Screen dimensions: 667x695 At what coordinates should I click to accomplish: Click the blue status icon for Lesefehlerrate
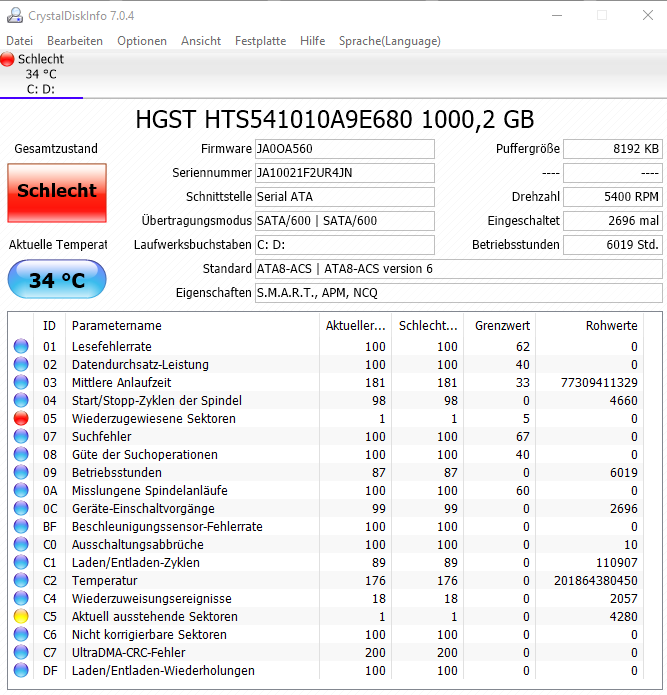pos(21,346)
